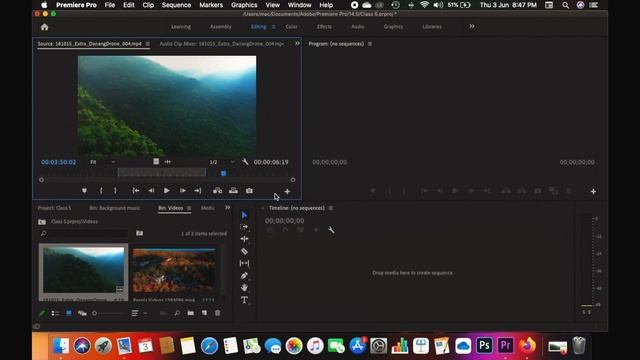The image size is (640, 360).
Task: Show more workspaces overflow chevron
Action: coord(472,27)
